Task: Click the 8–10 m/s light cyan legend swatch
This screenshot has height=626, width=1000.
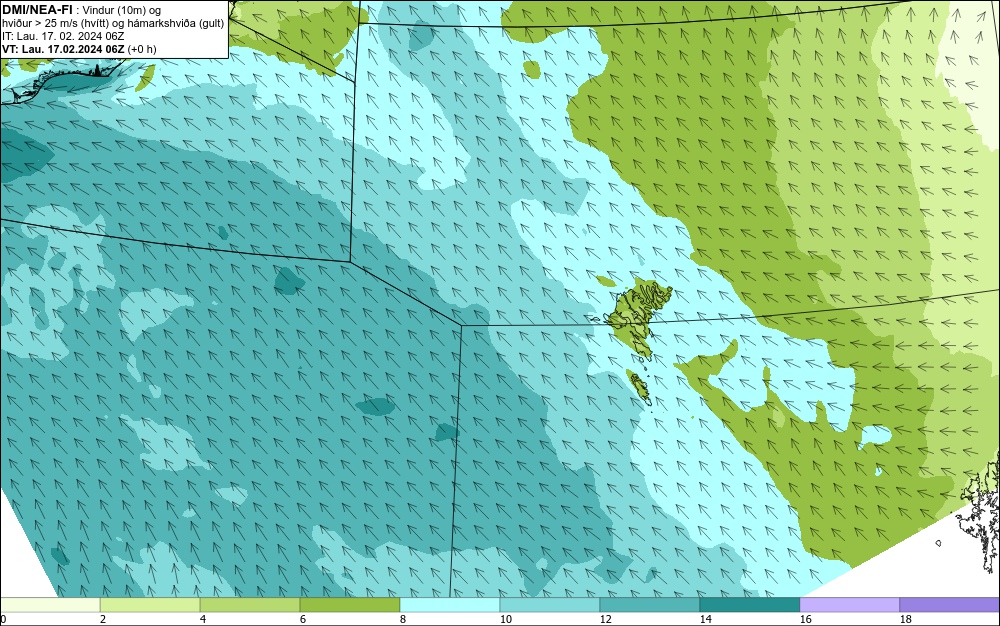Action: (x=450, y=605)
